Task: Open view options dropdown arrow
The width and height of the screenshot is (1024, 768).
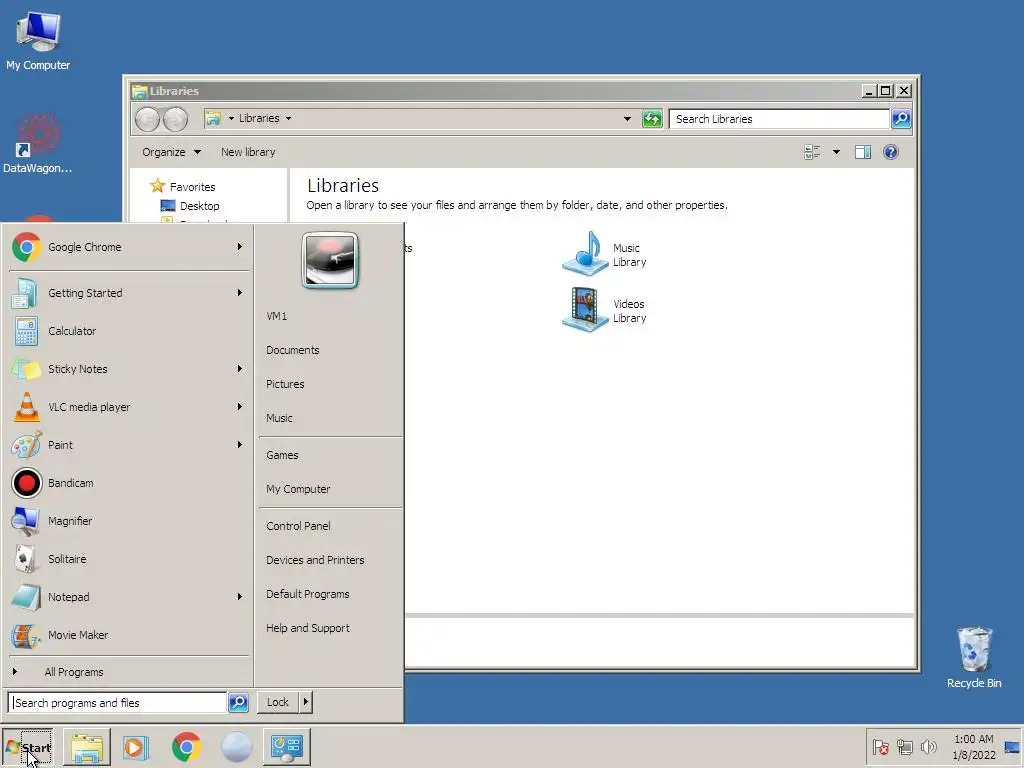Action: point(836,152)
